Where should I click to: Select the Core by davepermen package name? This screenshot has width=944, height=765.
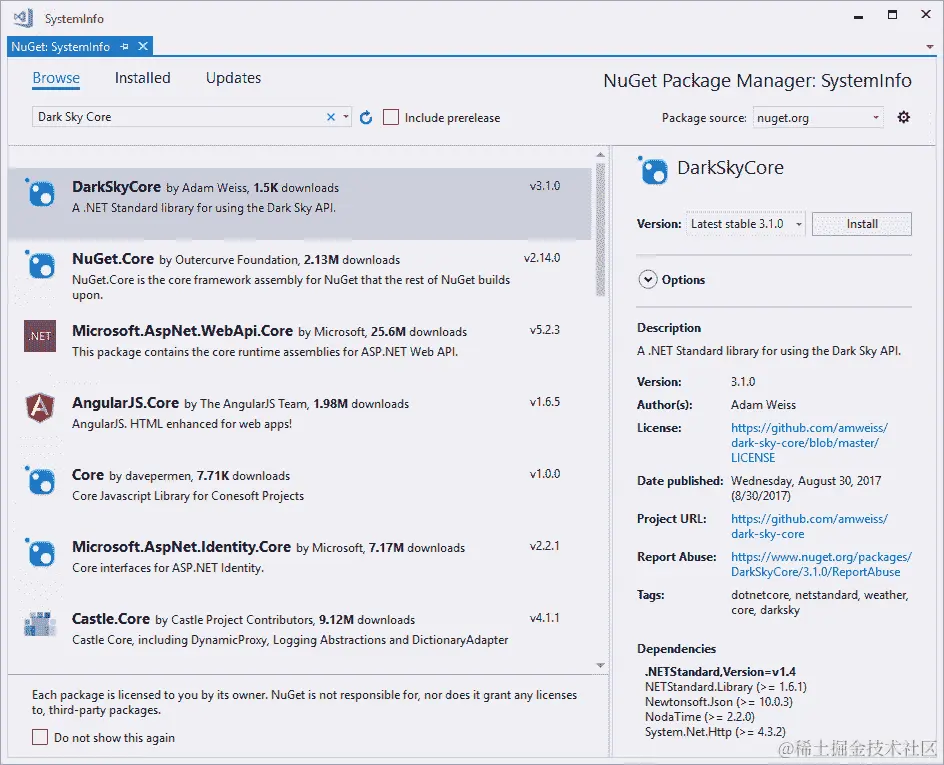coord(88,475)
